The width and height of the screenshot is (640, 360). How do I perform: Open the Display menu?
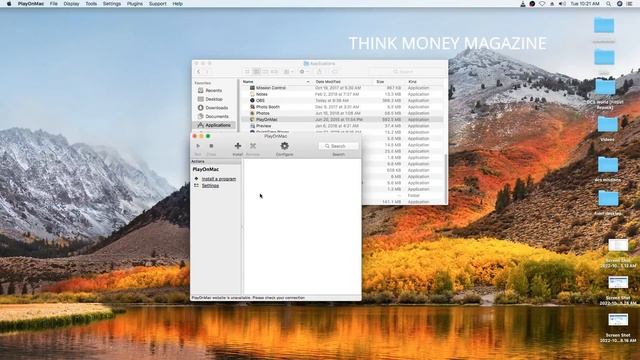(x=71, y=4)
